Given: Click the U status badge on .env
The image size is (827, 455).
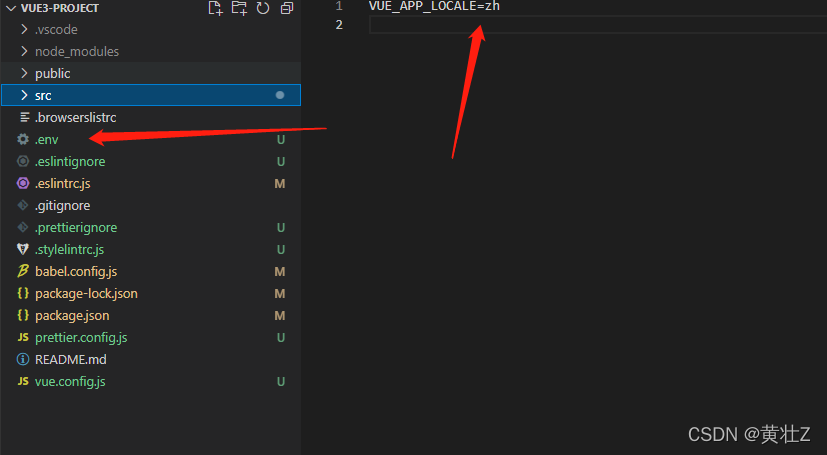Looking at the screenshot, I should [281, 140].
